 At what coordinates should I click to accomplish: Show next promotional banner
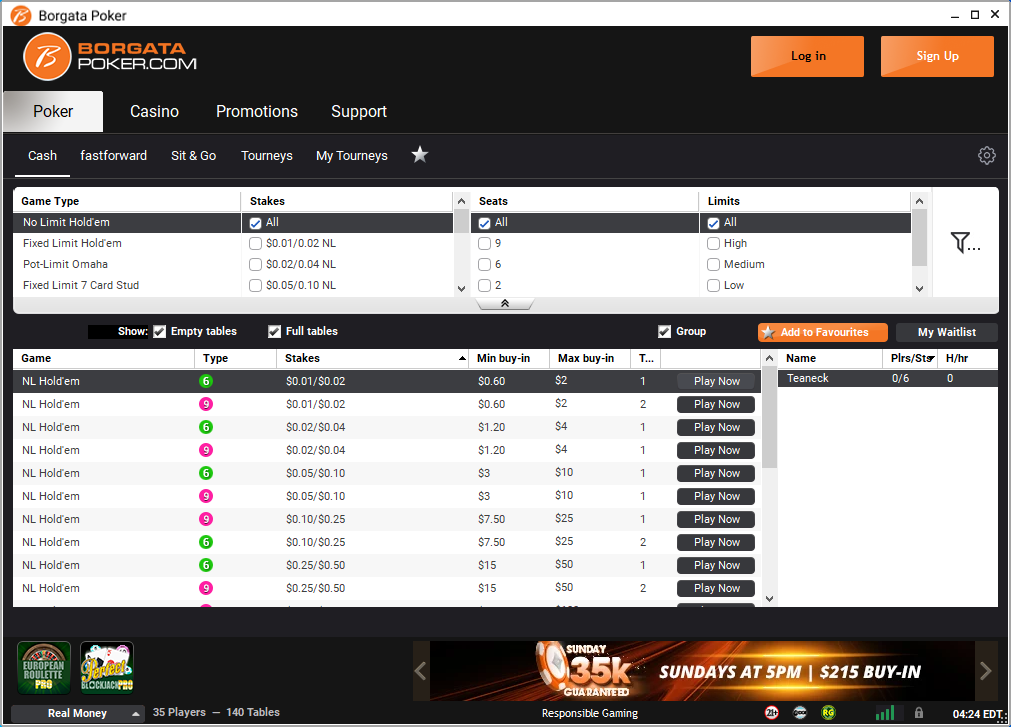coord(985,671)
